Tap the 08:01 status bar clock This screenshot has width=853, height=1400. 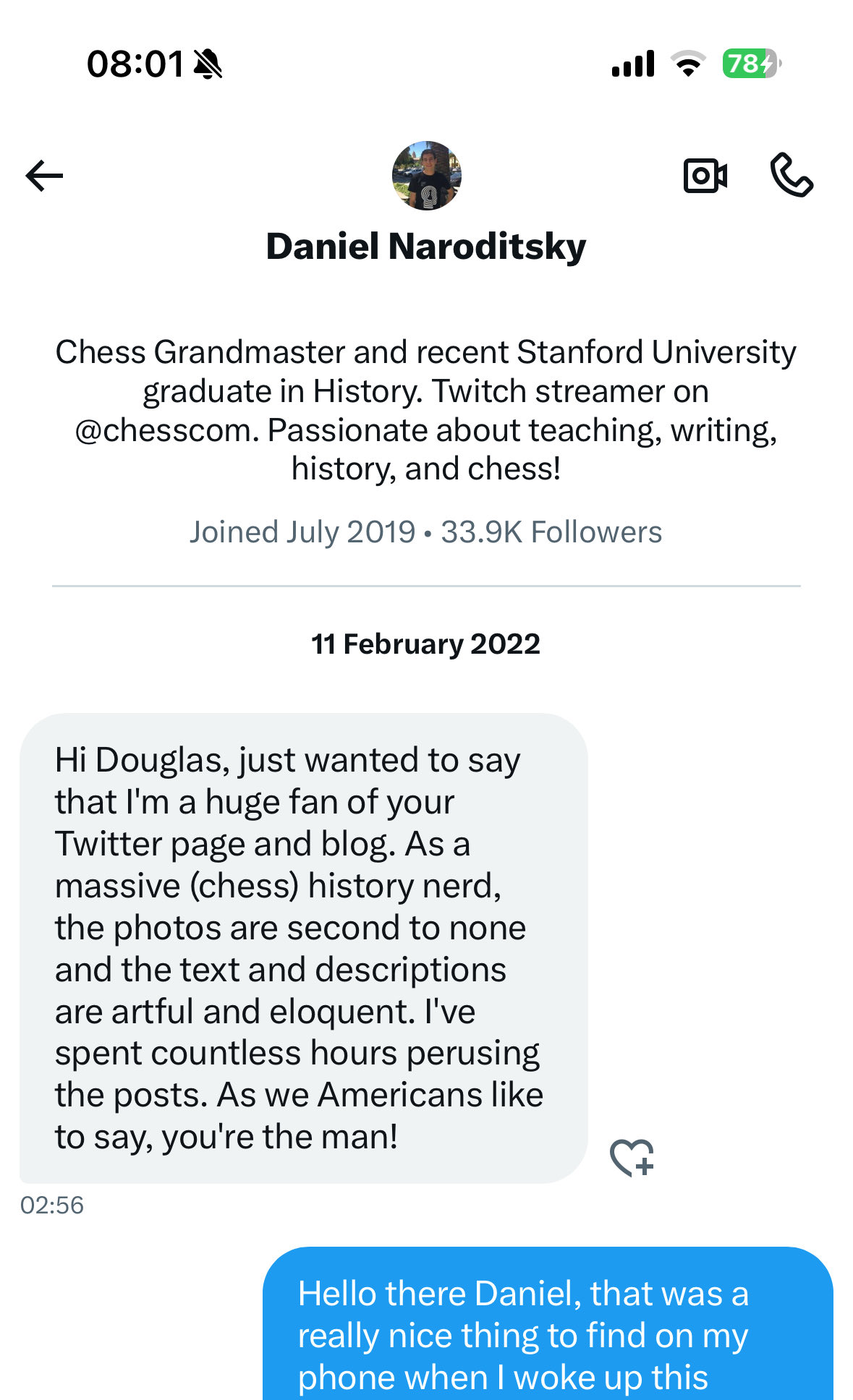point(135,64)
